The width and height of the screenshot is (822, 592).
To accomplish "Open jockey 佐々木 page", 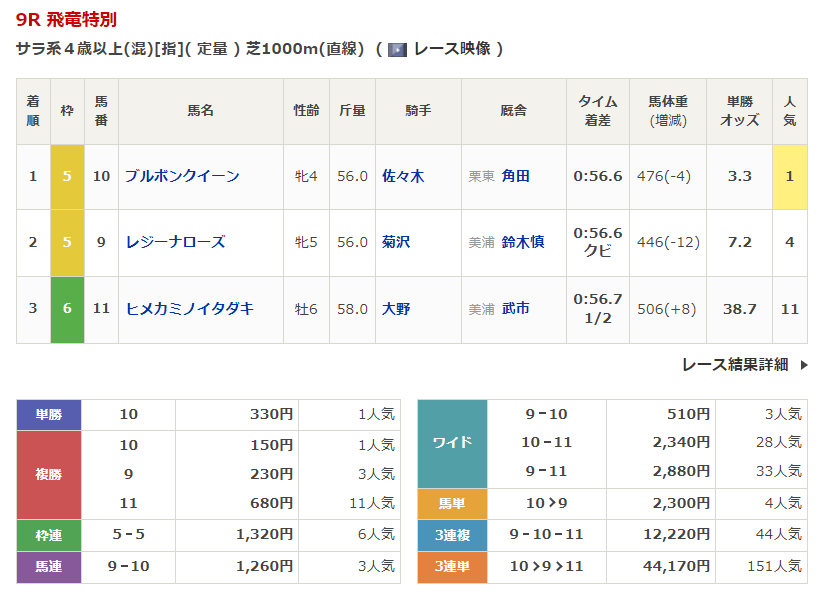I will [403, 176].
